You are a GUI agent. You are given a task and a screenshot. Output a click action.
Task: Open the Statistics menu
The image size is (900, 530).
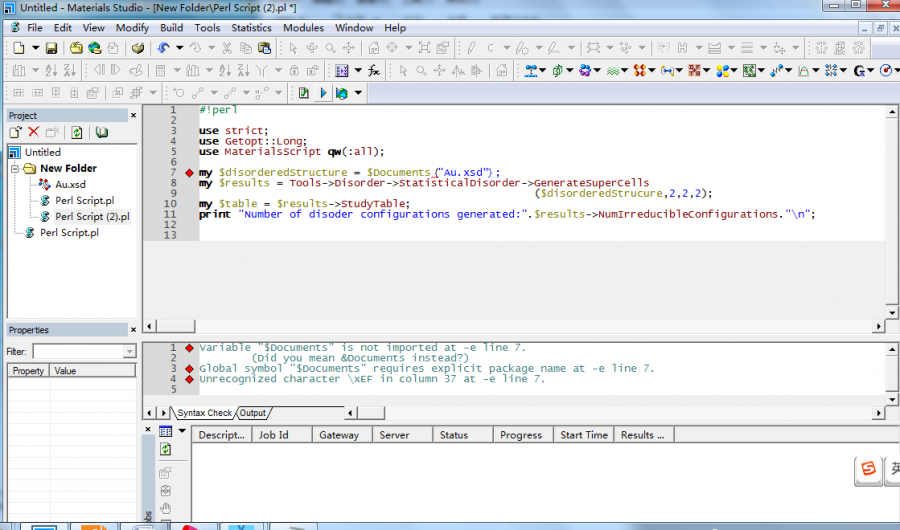click(251, 28)
